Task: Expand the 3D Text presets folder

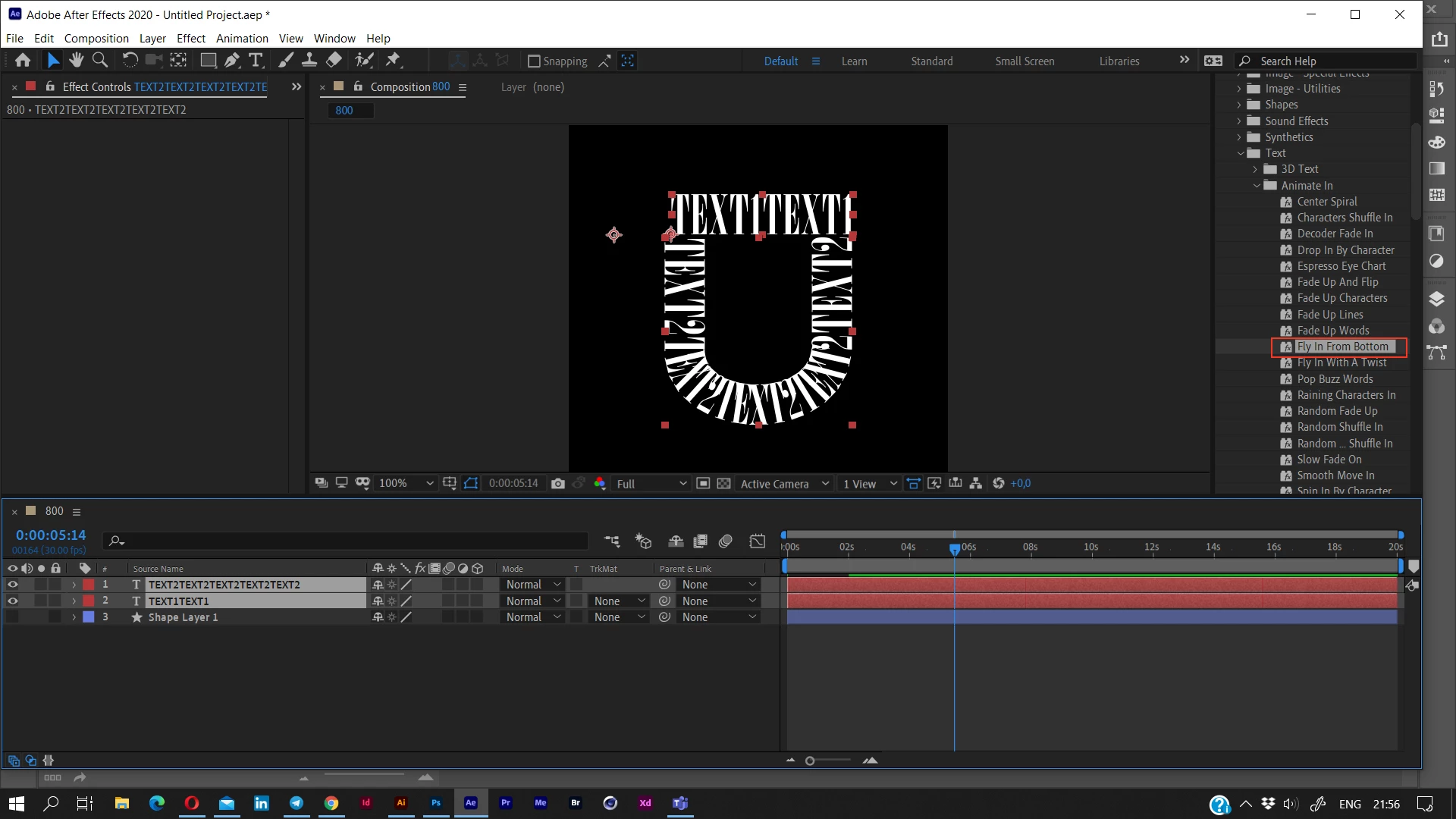Action: (x=1255, y=169)
